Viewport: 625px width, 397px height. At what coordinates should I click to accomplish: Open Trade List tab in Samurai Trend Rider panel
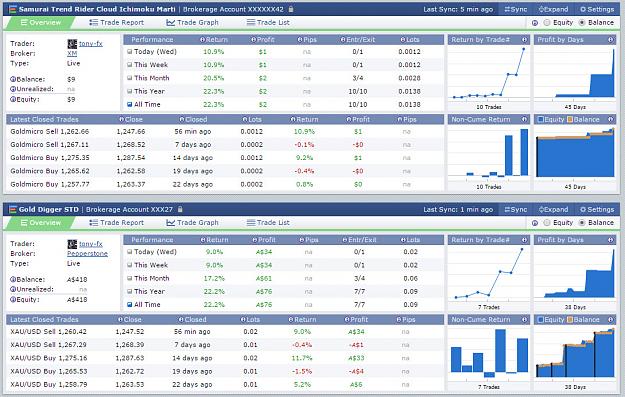268,23
